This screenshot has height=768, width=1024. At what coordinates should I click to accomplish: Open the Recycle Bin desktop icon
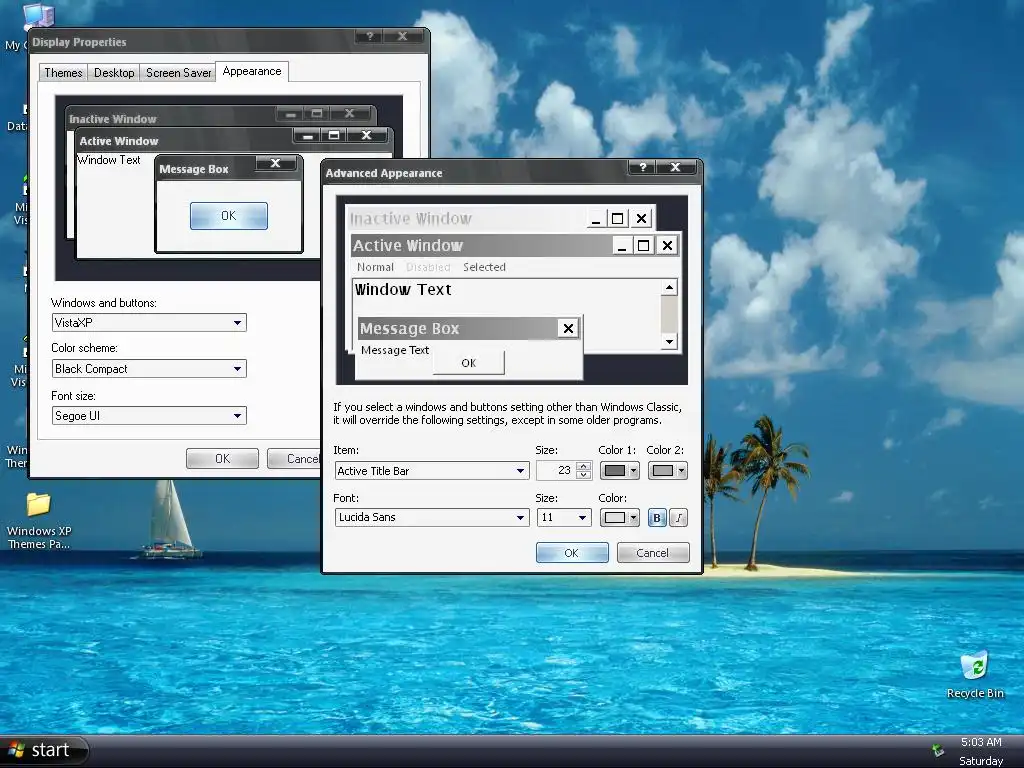[975, 674]
